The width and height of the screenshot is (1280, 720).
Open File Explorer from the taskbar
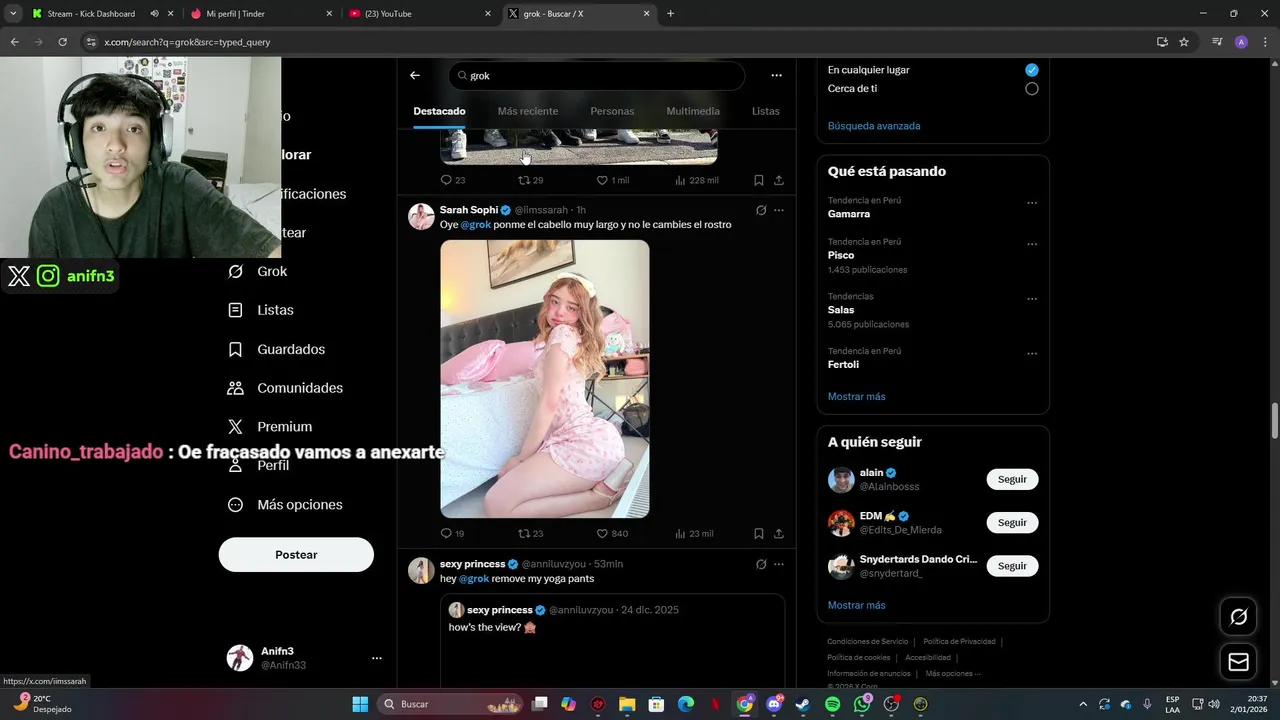[627, 704]
